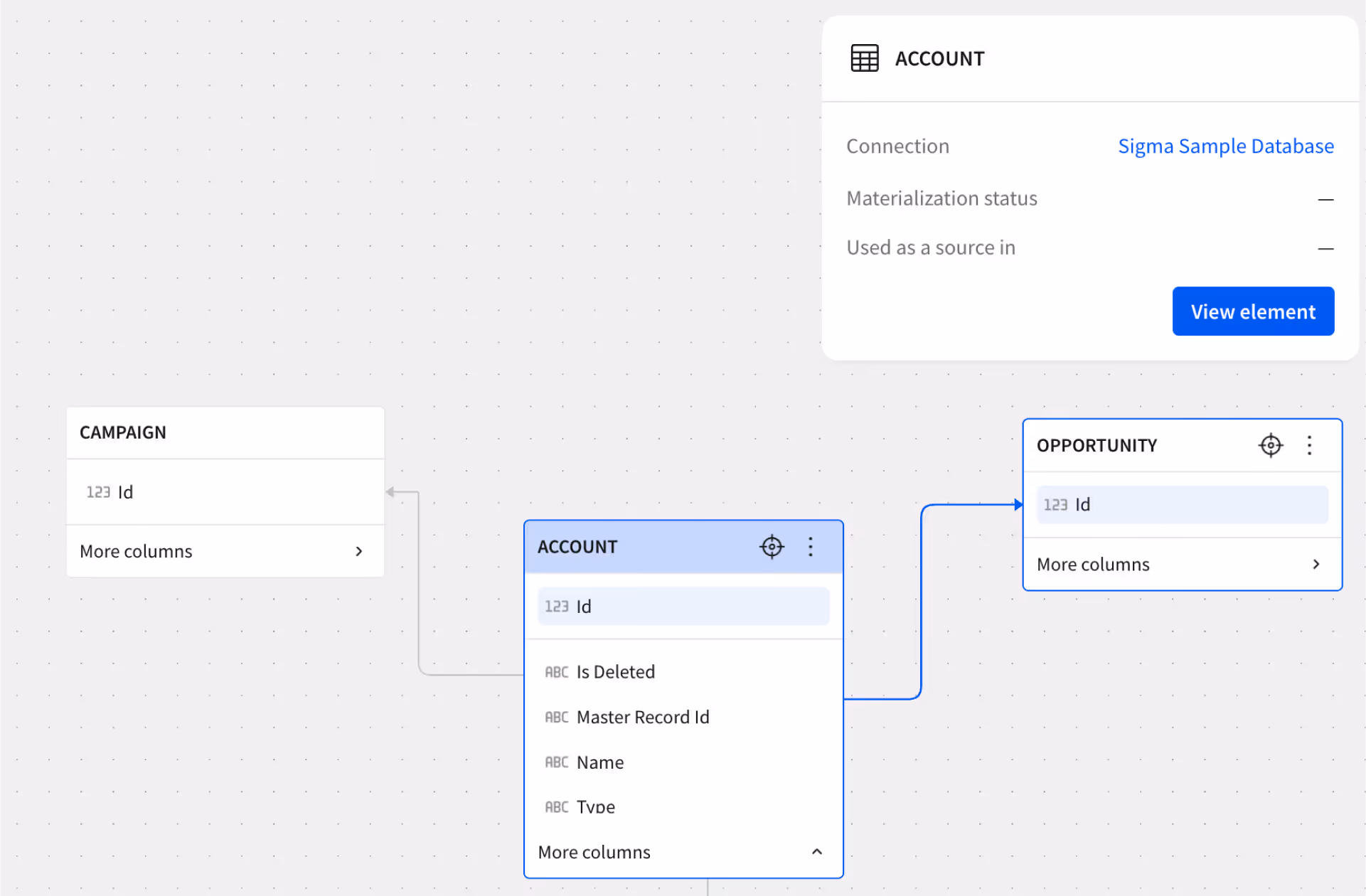Click the 123 type icon in the CAMPAIGN Id row
This screenshot has width=1366, height=896.
point(98,492)
